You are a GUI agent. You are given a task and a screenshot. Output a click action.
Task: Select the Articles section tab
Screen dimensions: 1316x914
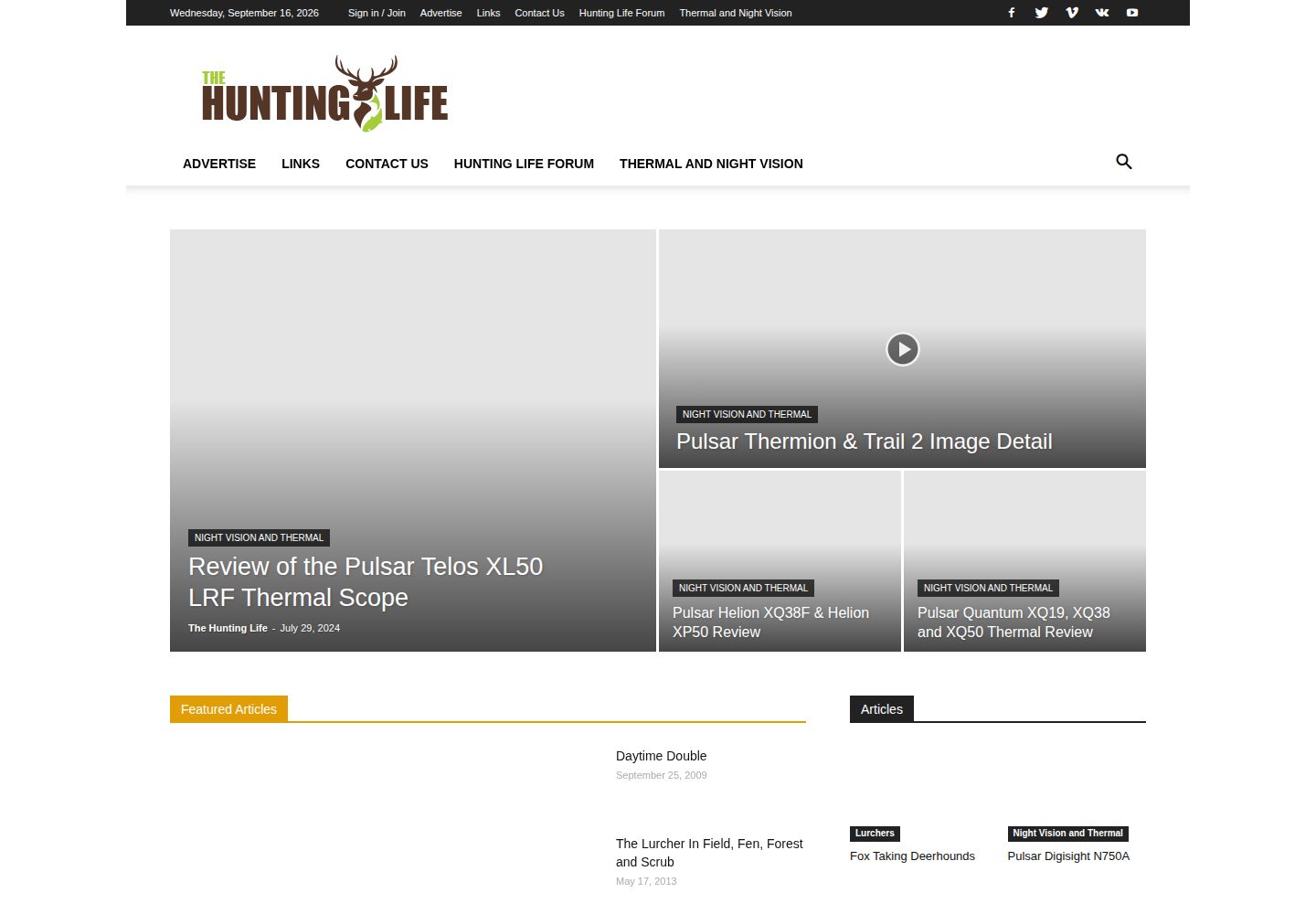click(882, 709)
